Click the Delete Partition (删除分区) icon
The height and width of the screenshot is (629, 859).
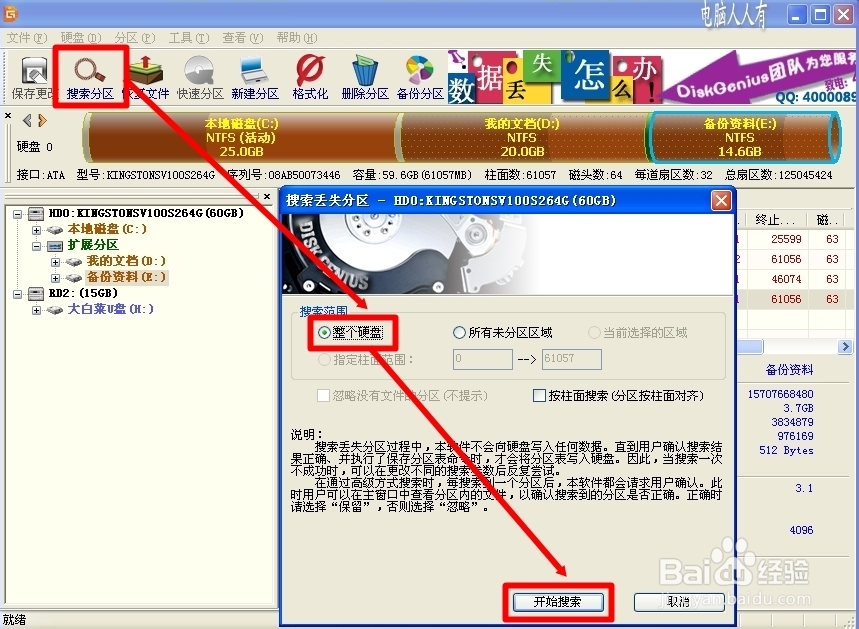coord(365,77)
